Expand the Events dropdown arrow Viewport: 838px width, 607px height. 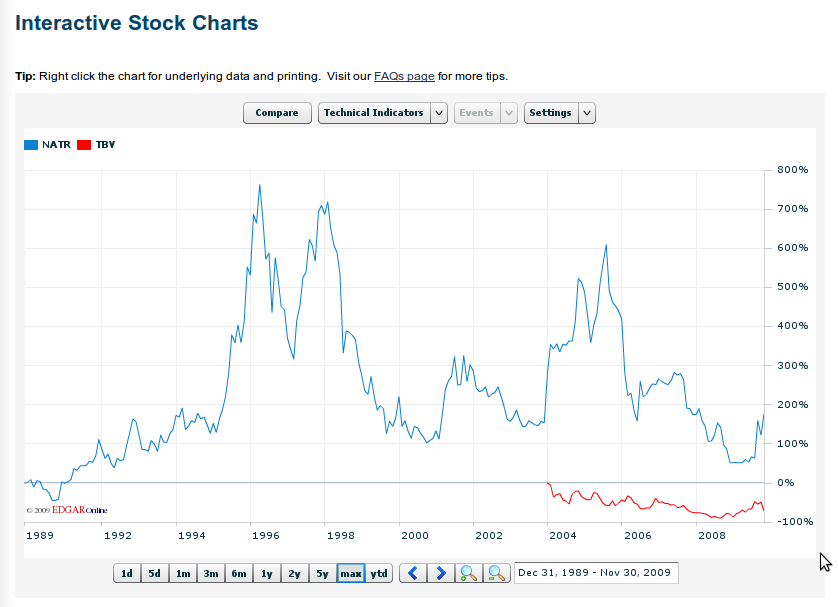point(509,113)
